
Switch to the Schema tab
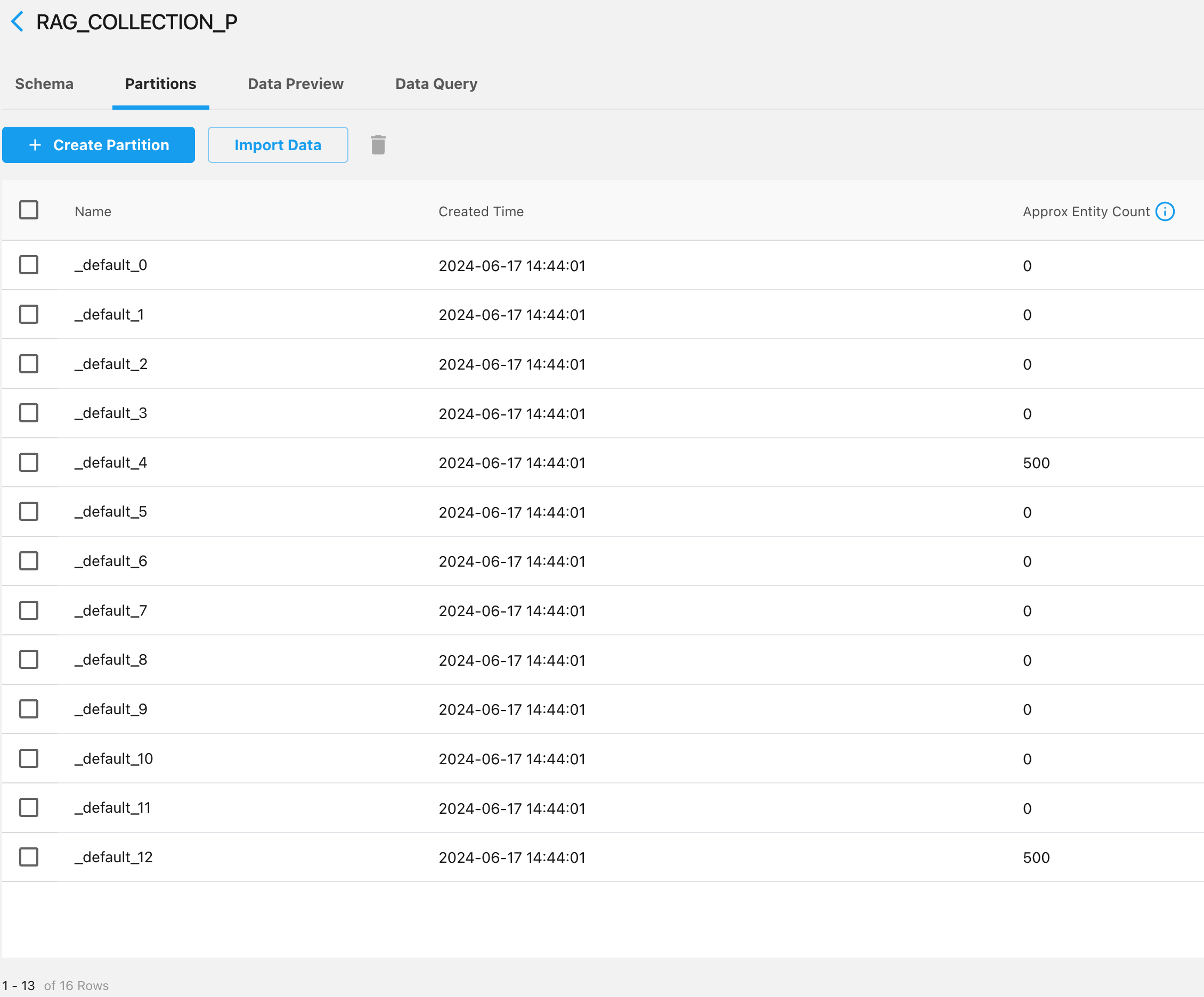coord(44,84)
